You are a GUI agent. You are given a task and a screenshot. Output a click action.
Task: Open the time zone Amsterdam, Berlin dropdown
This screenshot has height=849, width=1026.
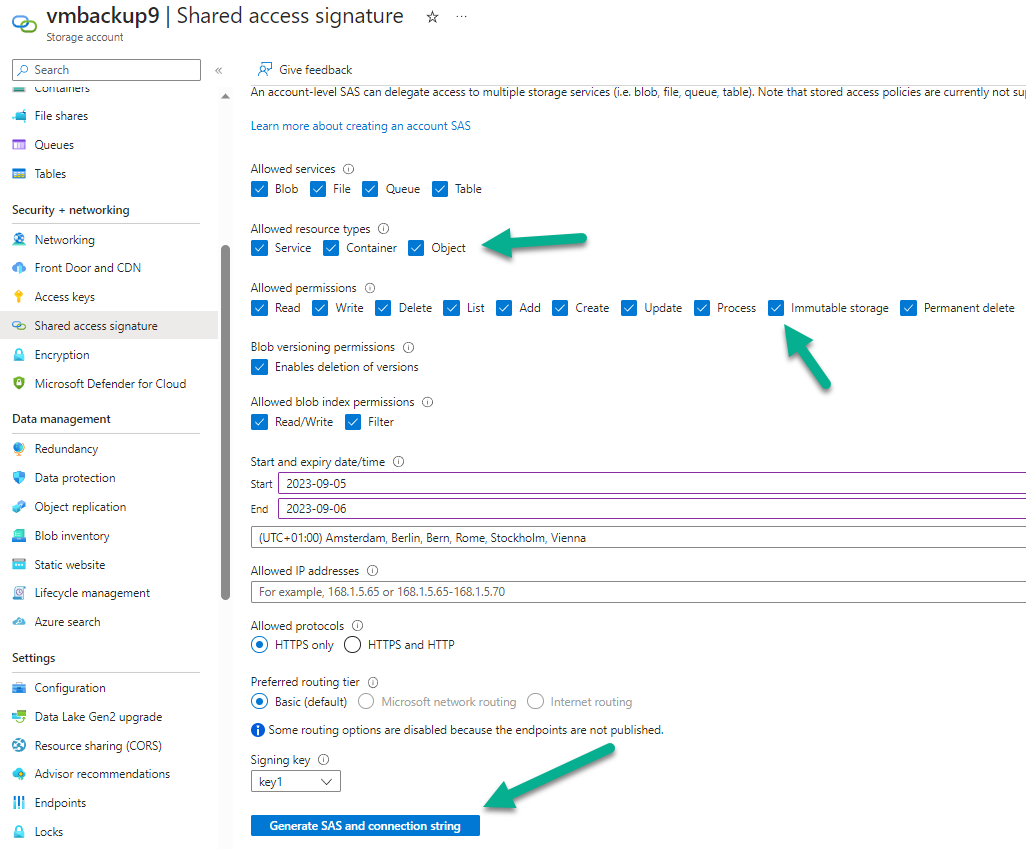tap(638, 537)
